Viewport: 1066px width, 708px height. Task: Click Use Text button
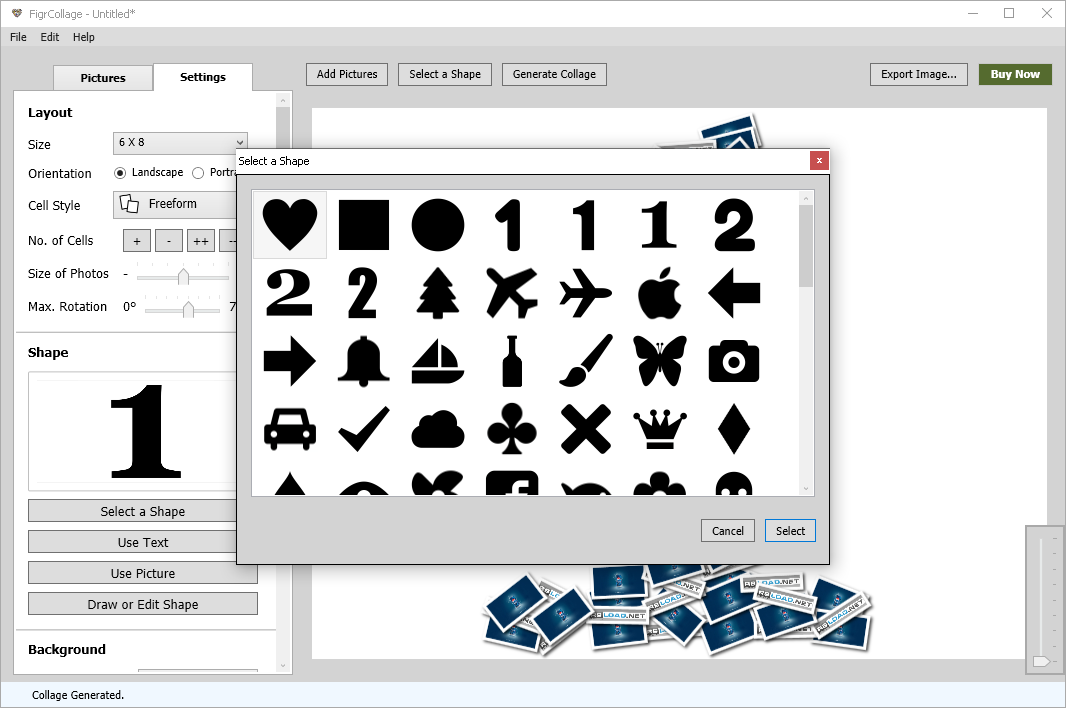[x=143, y=542]
